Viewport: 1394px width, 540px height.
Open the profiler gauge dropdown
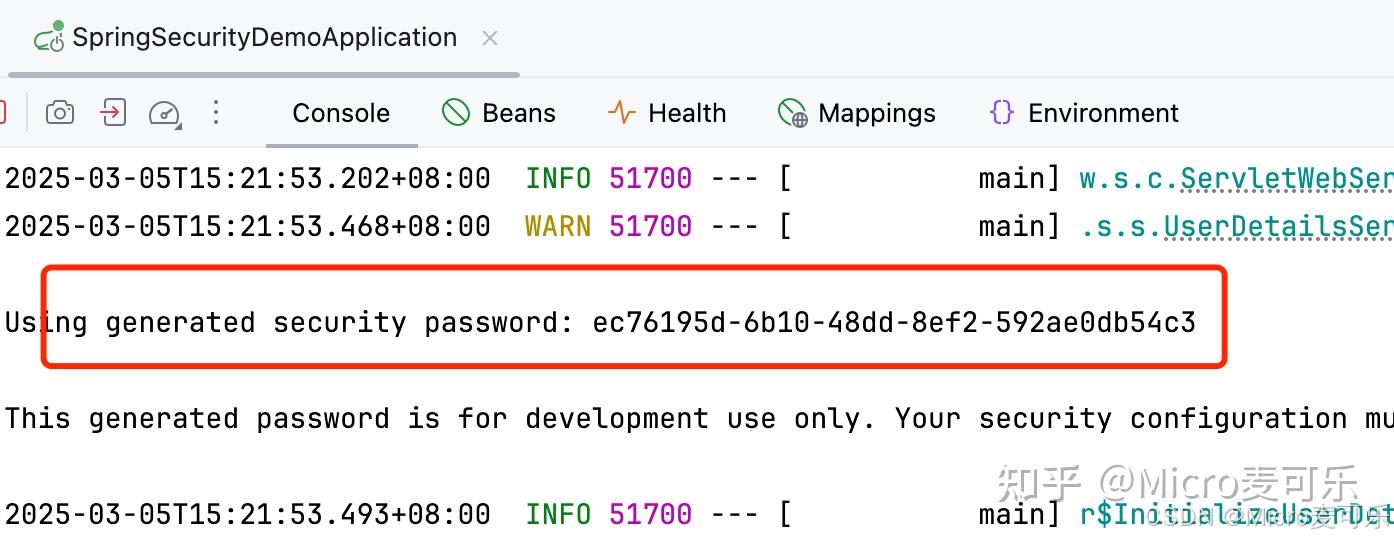tap(164, 113)
